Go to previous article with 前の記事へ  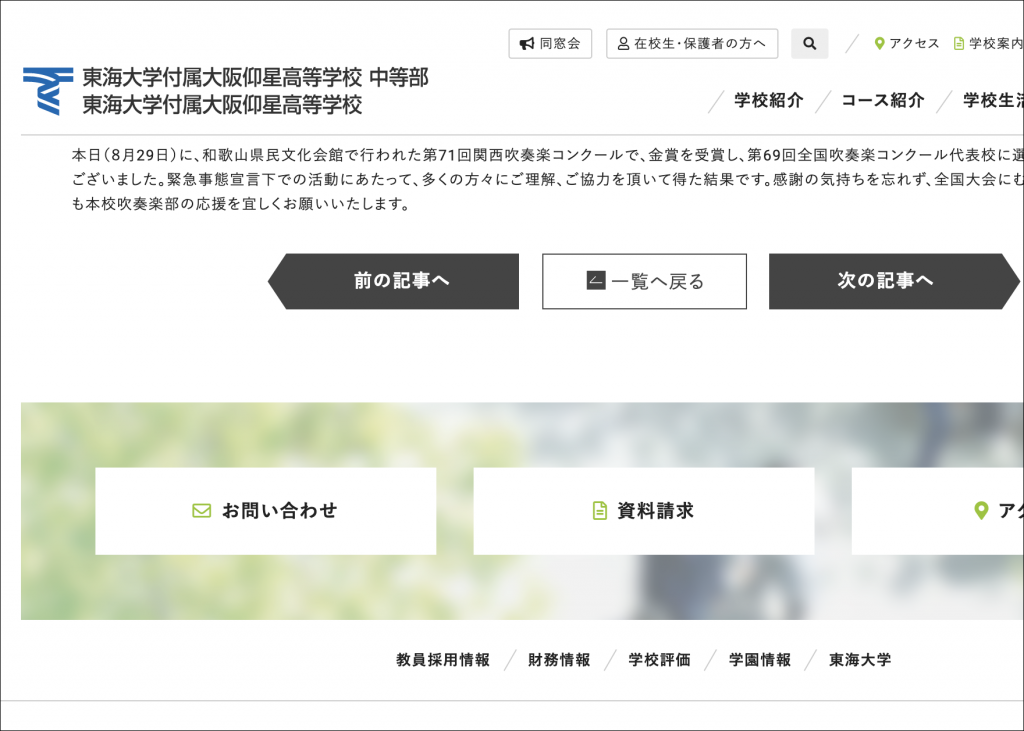[400, 281]
